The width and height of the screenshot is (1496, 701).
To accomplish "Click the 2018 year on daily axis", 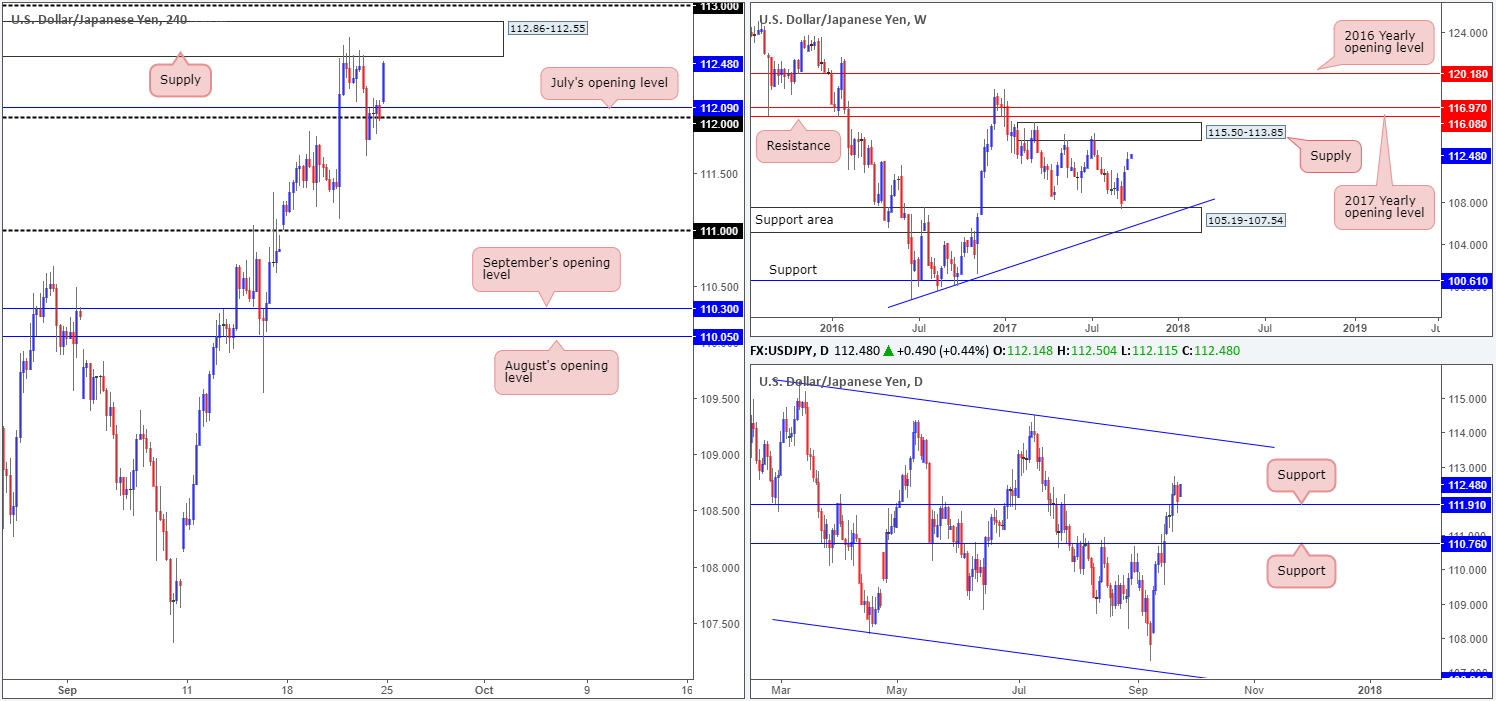I will pos(1372,689).
